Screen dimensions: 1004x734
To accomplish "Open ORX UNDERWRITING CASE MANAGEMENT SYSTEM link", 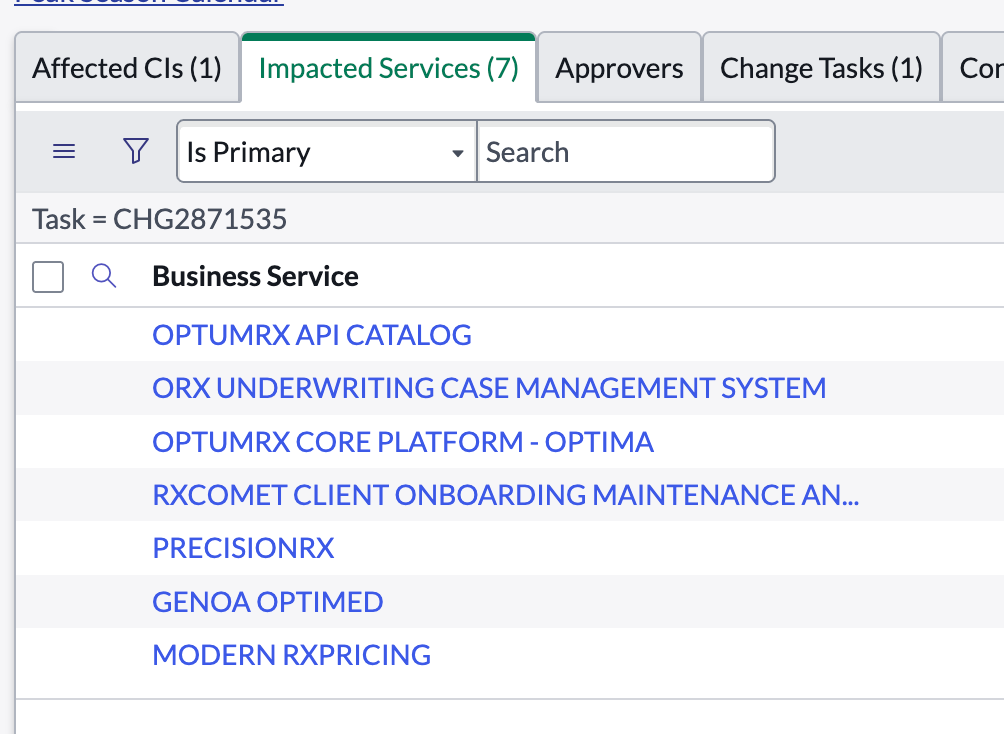I will 489,388.
